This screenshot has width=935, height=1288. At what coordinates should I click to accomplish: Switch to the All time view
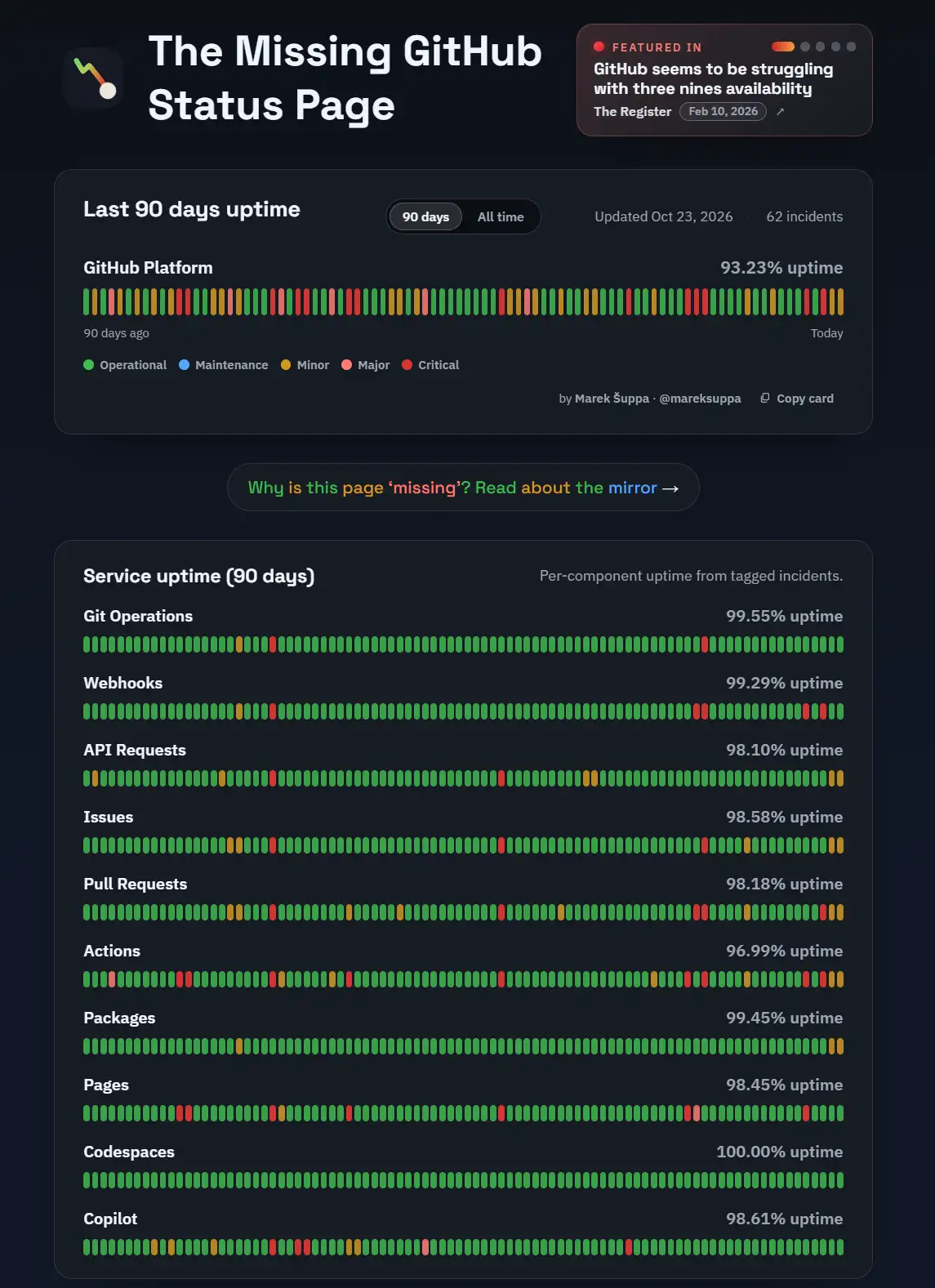pyautogui.click(x=501, y=216)
